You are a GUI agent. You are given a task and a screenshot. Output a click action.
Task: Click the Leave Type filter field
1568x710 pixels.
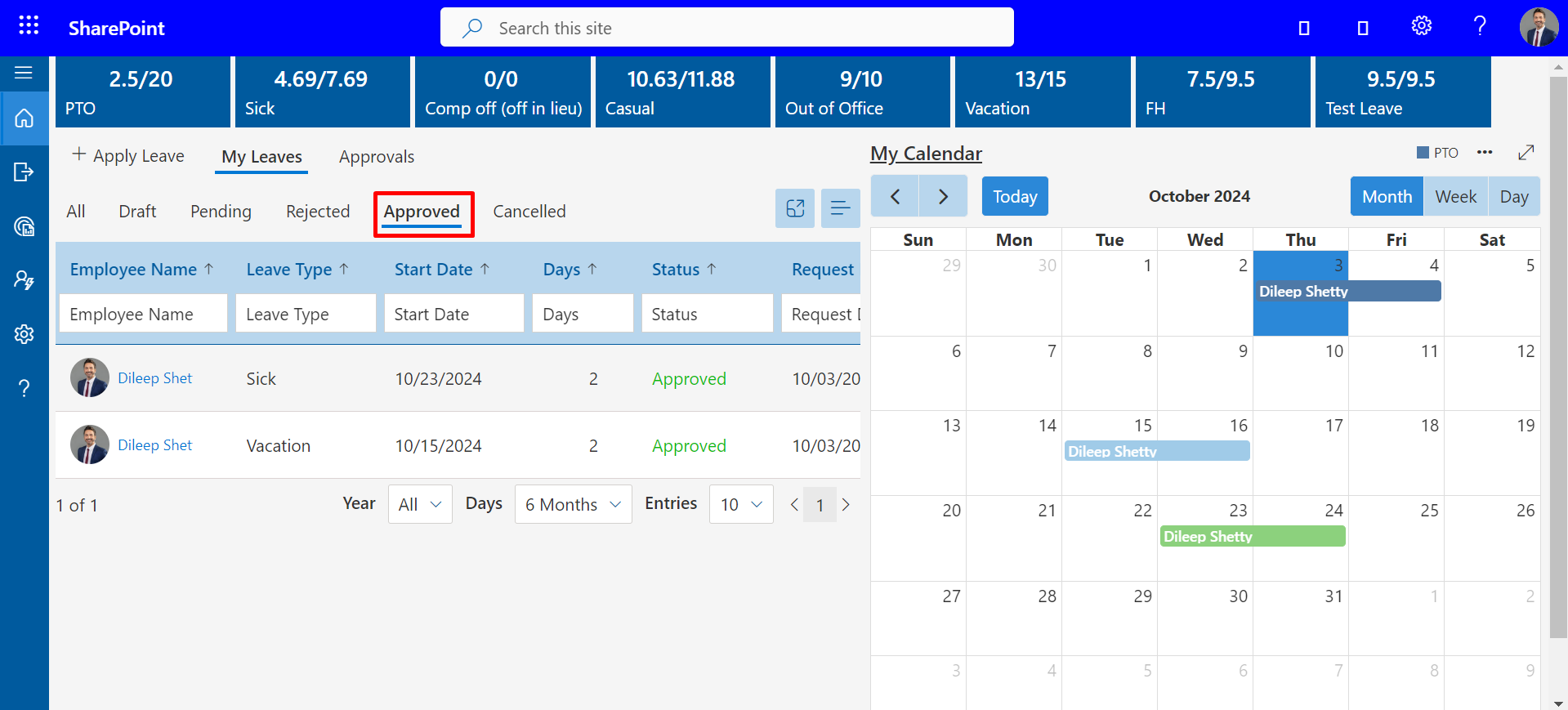coord(306,314)
